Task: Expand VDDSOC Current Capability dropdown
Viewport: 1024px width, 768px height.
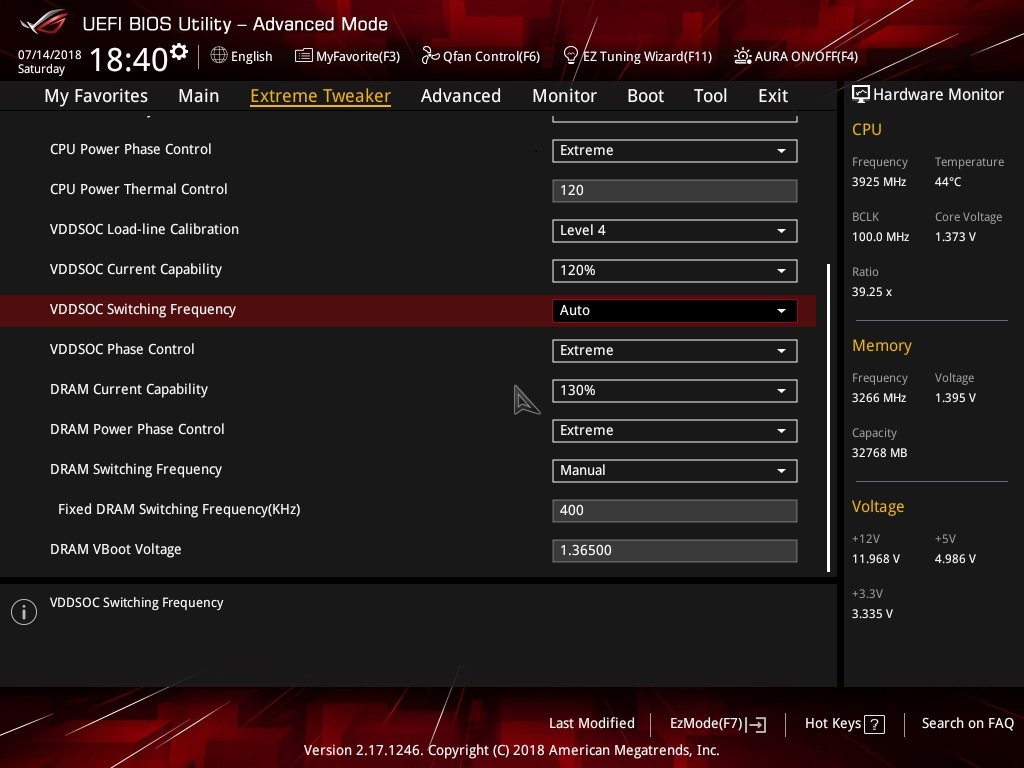Action: (675, 271)
